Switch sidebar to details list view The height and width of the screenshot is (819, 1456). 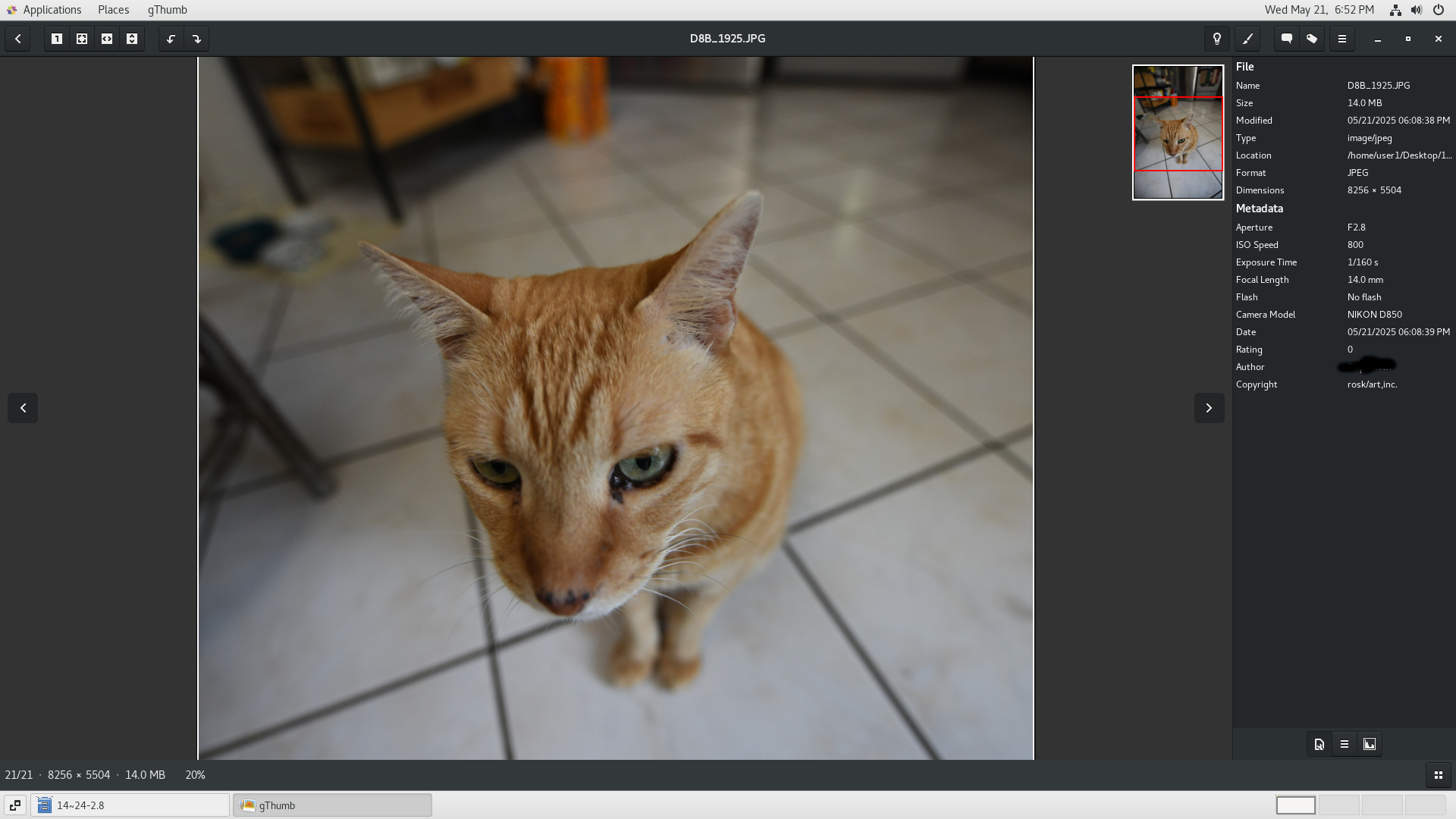(1345, 744)
